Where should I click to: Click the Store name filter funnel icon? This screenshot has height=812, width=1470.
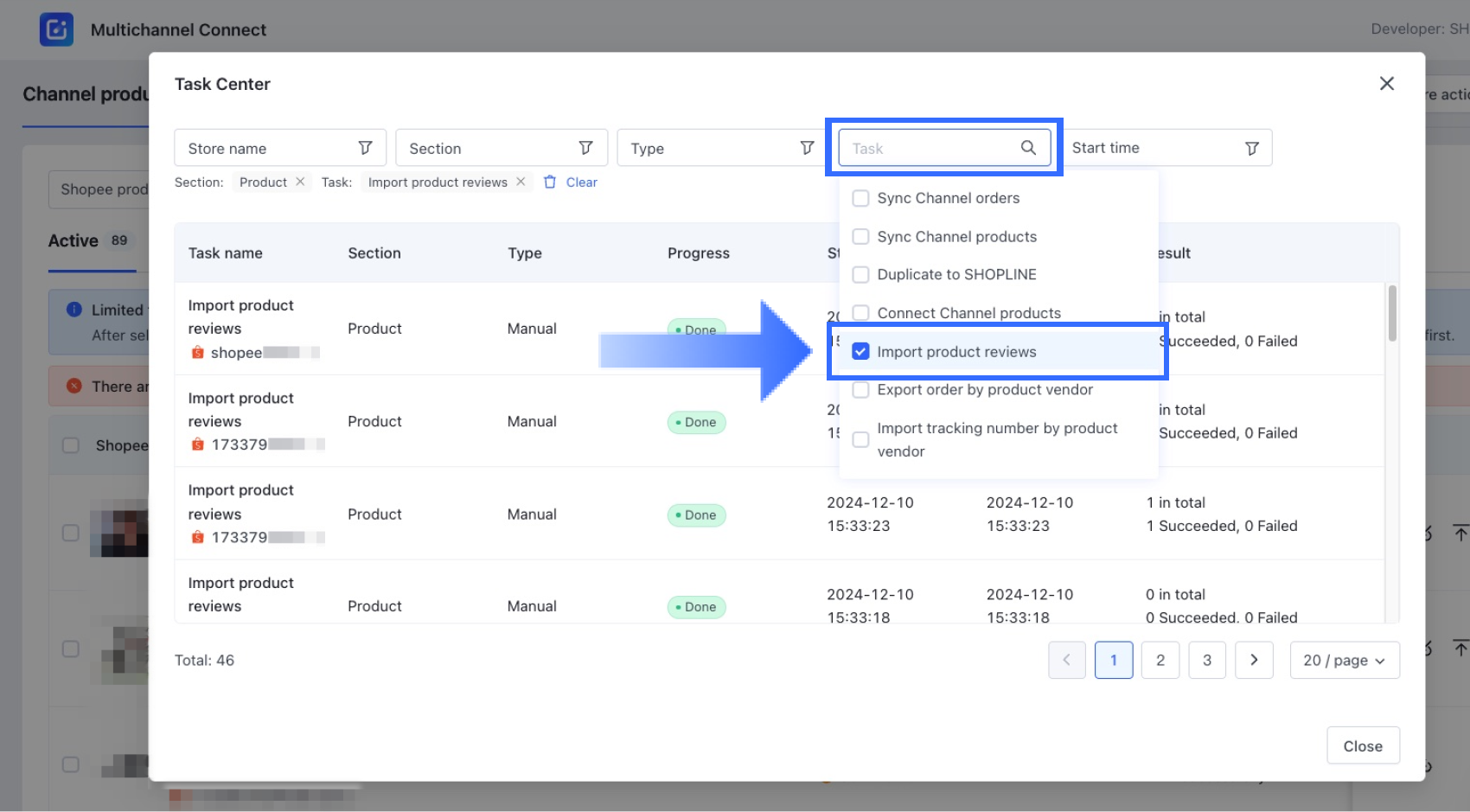pos(365,148)
